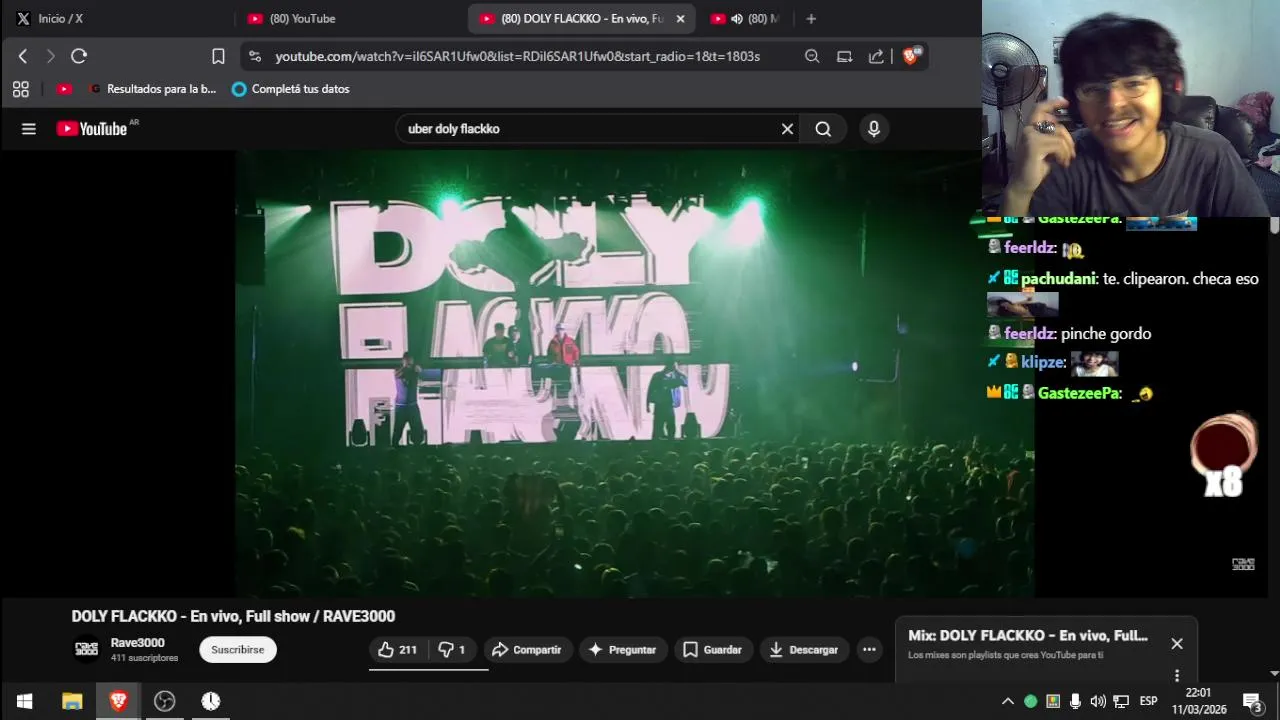Switch the ESP input language
The height and width of the screenshot is (720, 1280).
[x=1149, y=701]
